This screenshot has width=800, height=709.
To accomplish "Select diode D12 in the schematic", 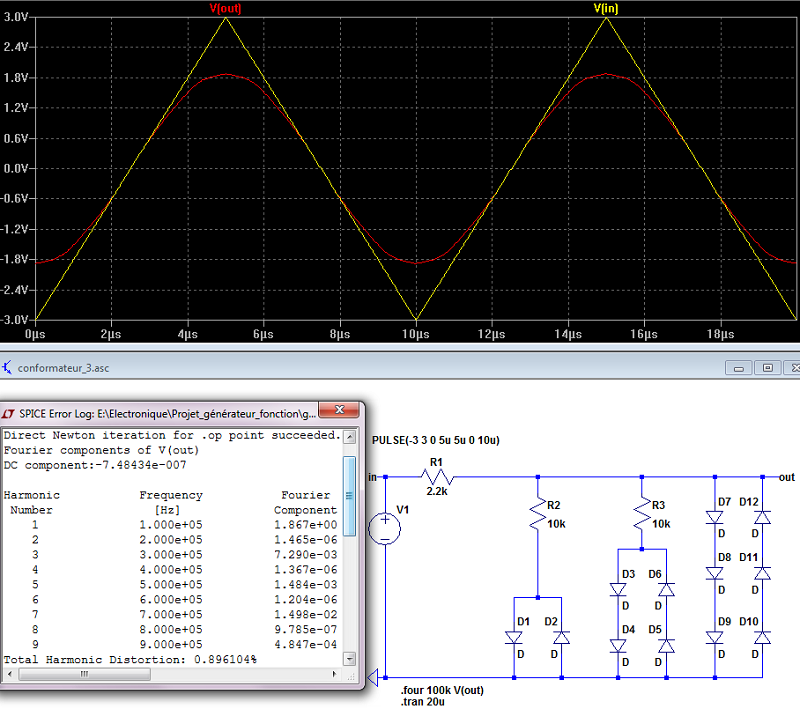I will 762,517.
